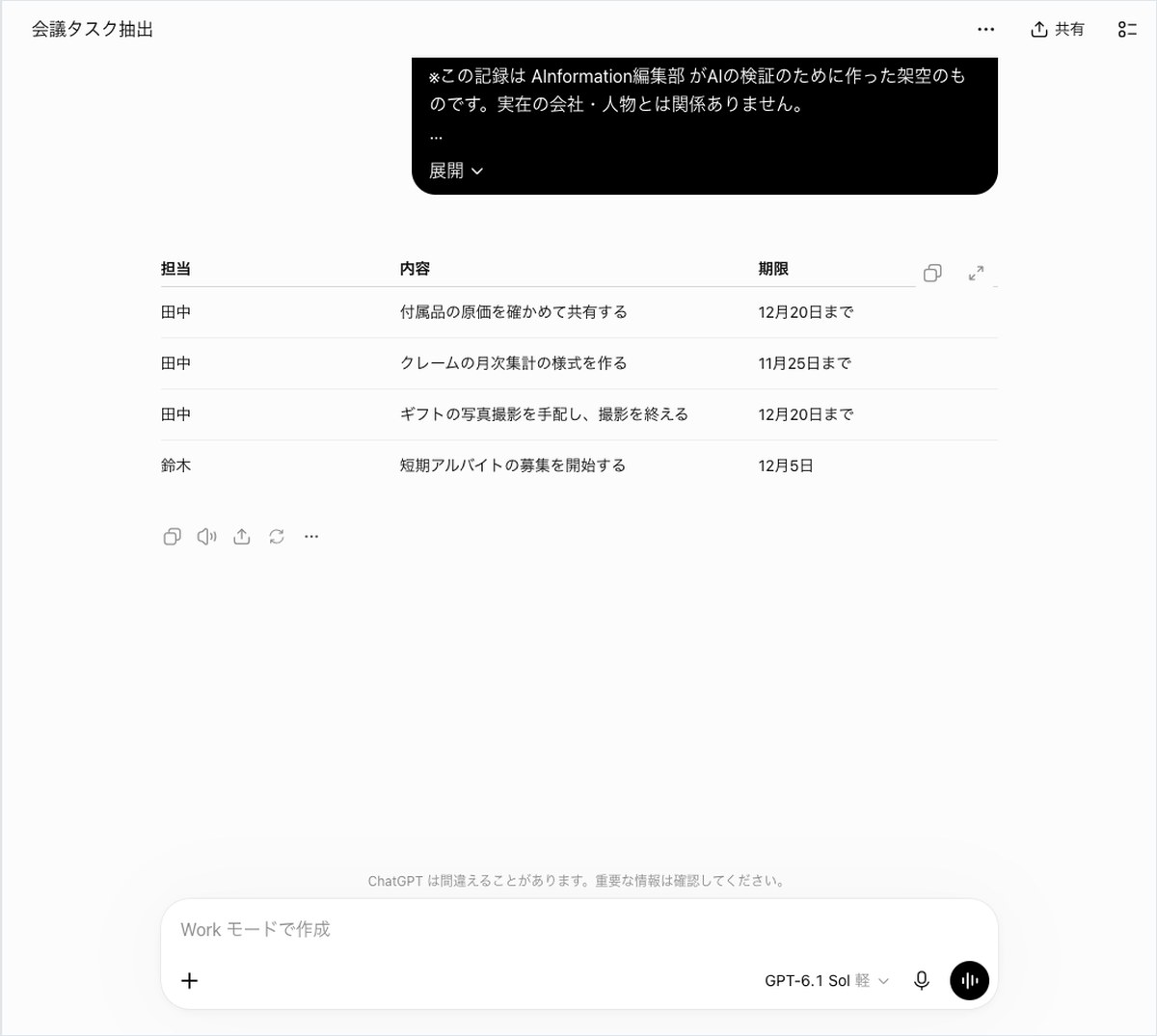The width and height of the screenshot is (1157, 1036).
Task: Click 田中 in the ギフトの写真撮影 row
Action: click(175, 414)
